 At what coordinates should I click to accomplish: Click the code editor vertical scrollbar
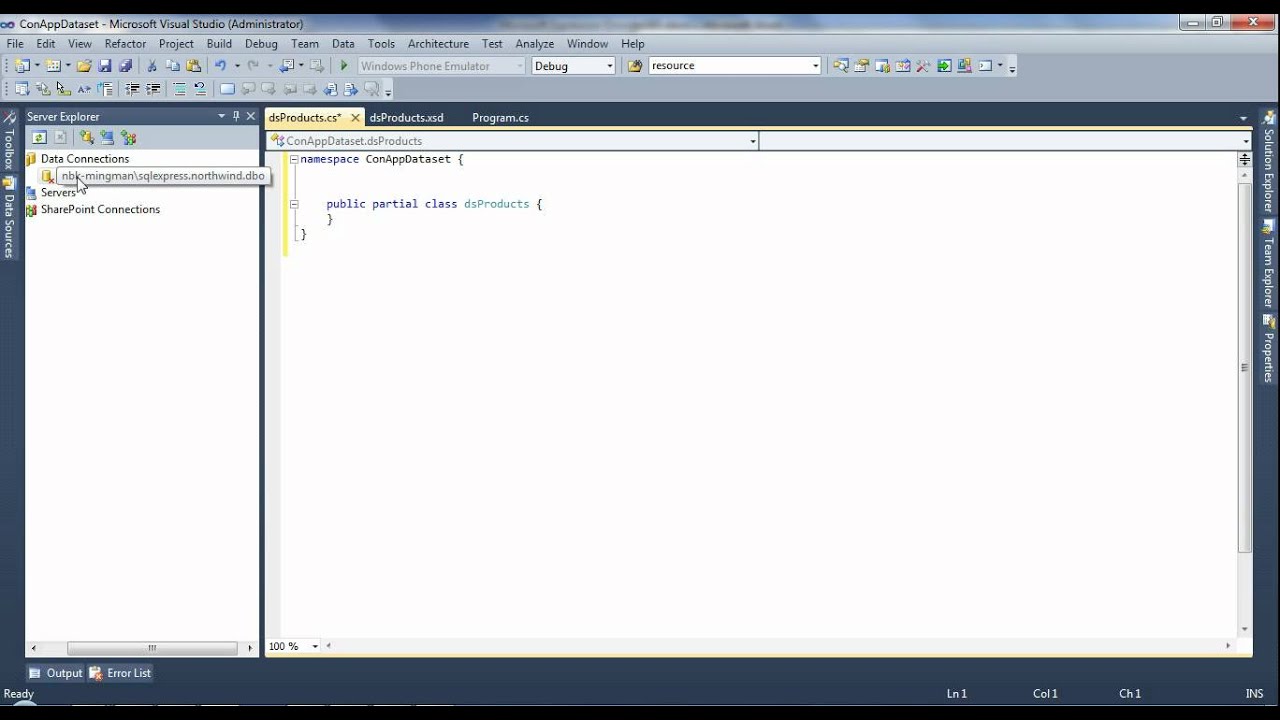coord(1245,368)
